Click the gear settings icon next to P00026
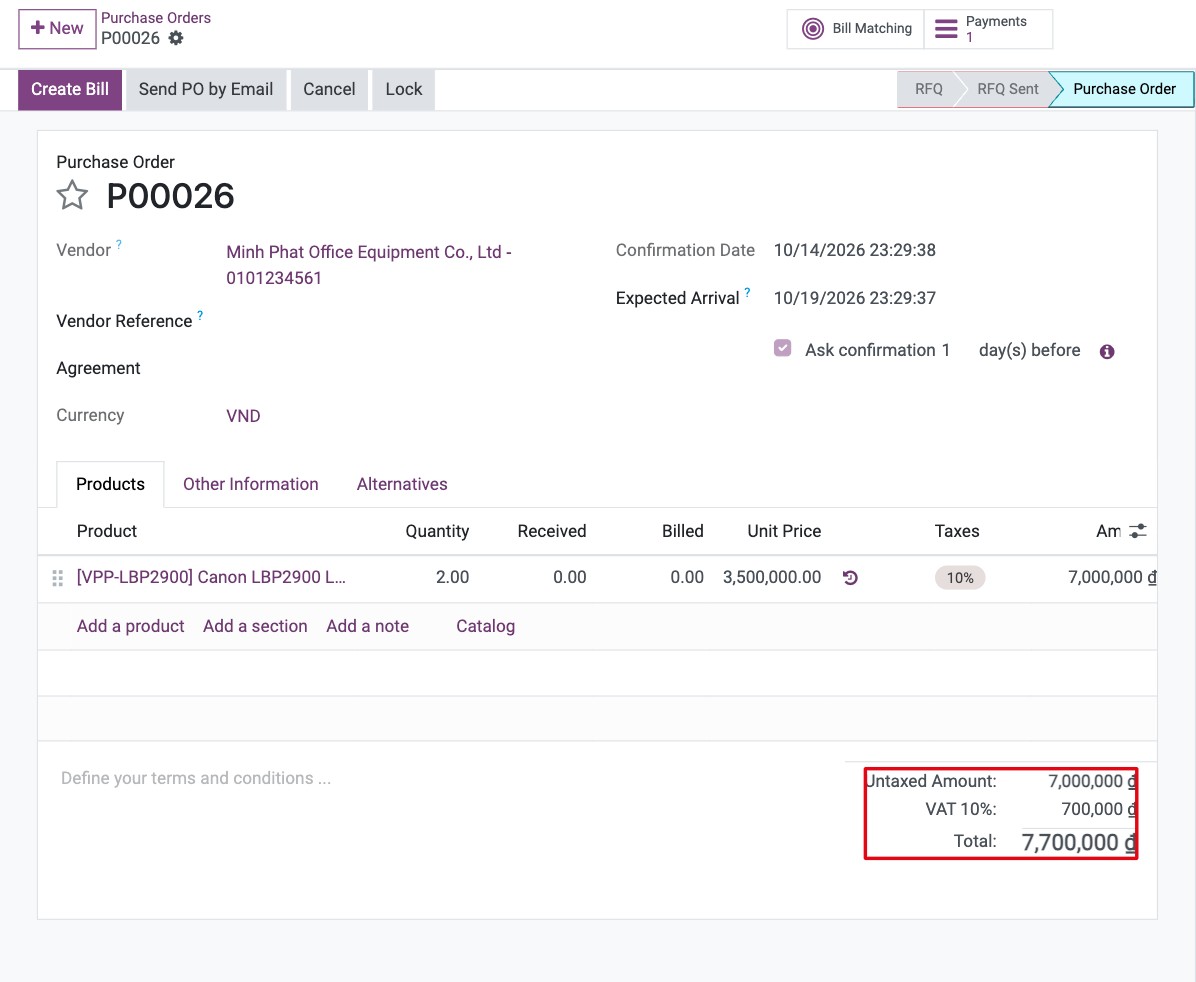Viewport: 1196px width, 982px height. 176,38
